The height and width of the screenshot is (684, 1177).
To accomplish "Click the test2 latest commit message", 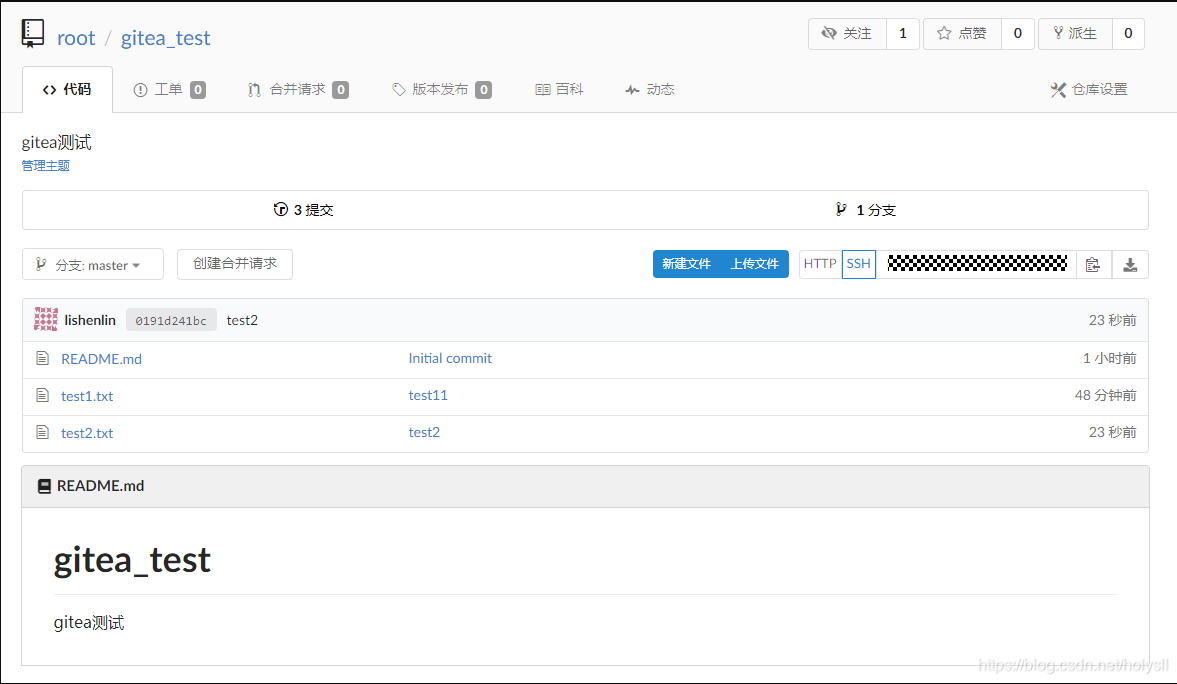I will coord(242,320).
